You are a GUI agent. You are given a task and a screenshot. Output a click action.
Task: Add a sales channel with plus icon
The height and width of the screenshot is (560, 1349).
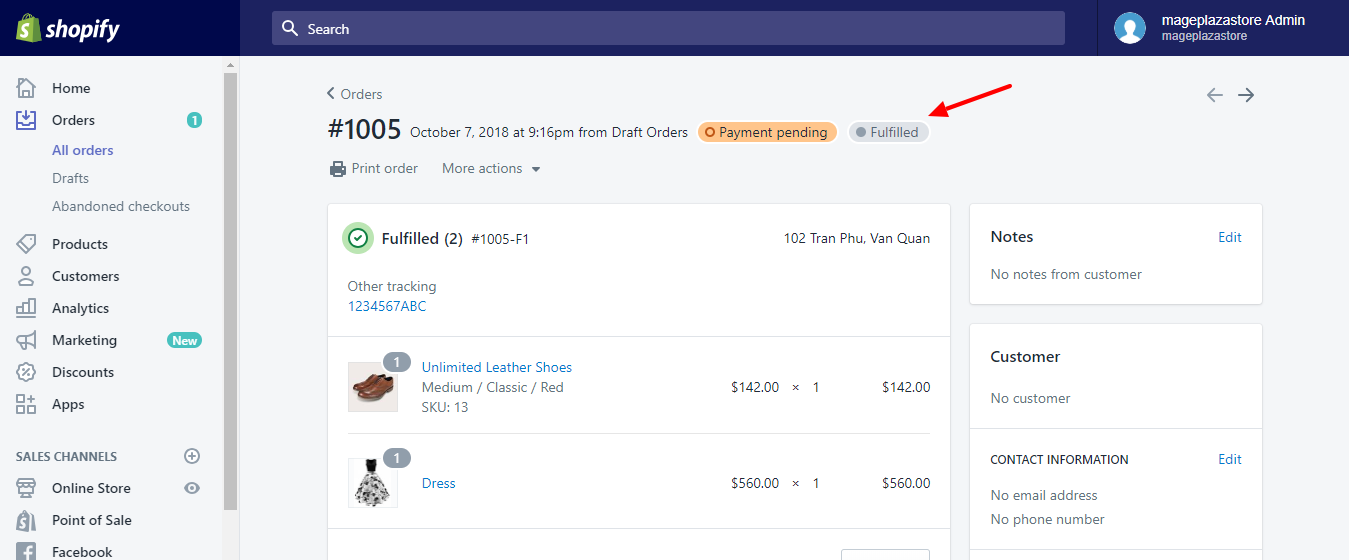coord(192,456)
